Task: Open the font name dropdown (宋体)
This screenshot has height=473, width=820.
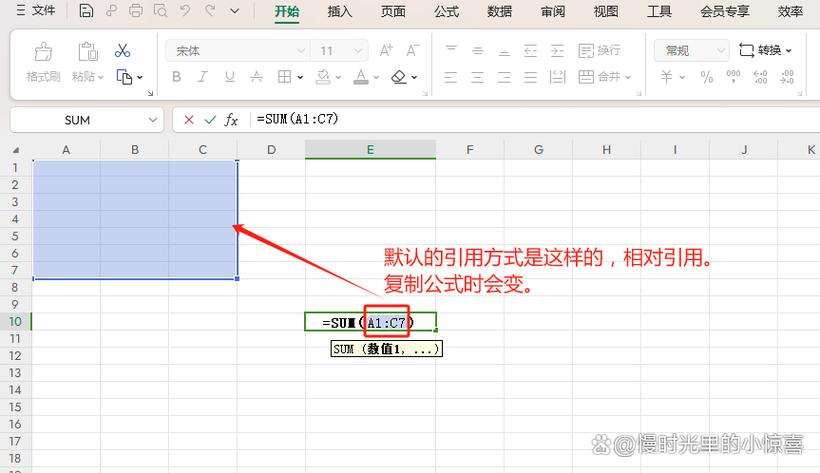Action: (x=301, y=51)
